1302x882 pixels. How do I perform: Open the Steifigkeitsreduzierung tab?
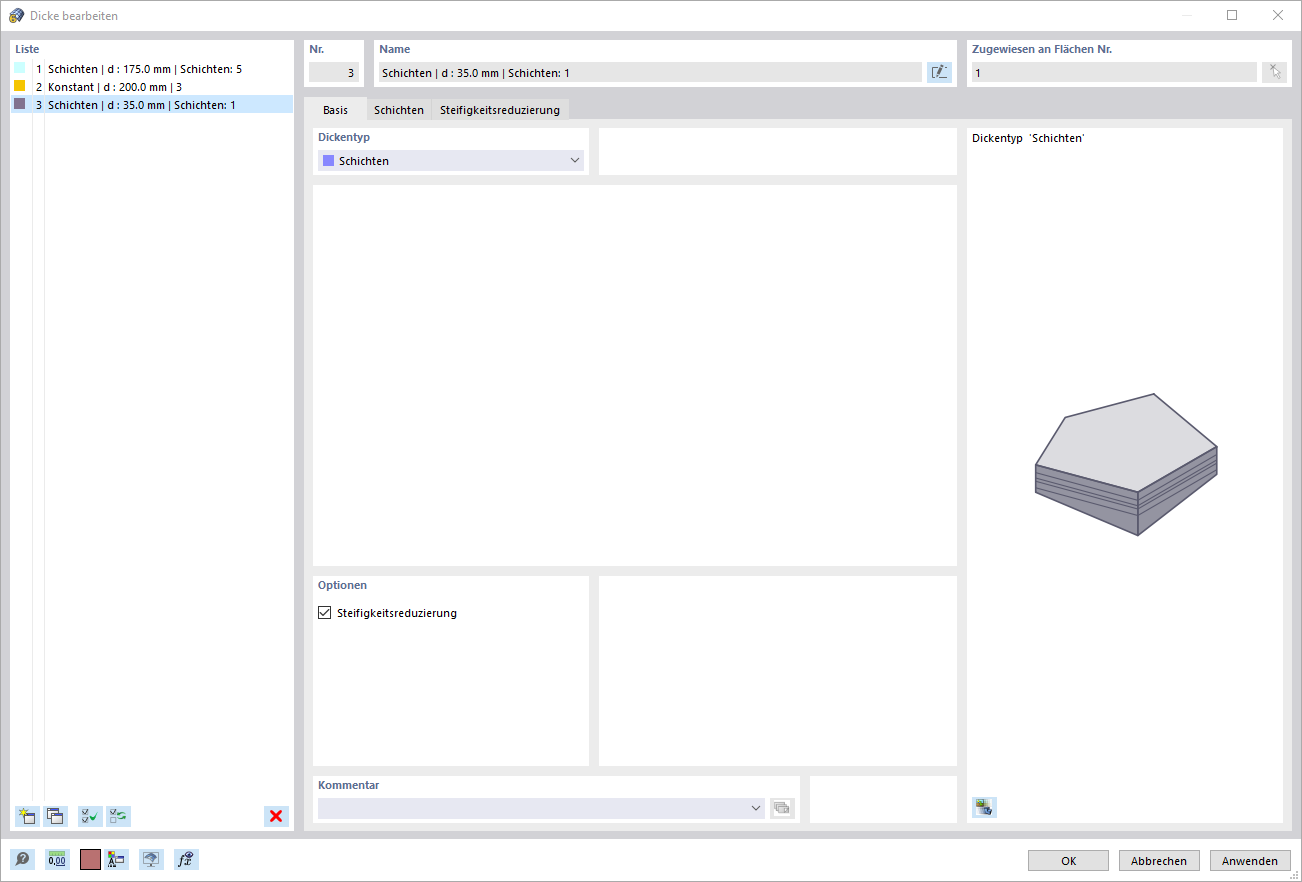pos(500,110)
